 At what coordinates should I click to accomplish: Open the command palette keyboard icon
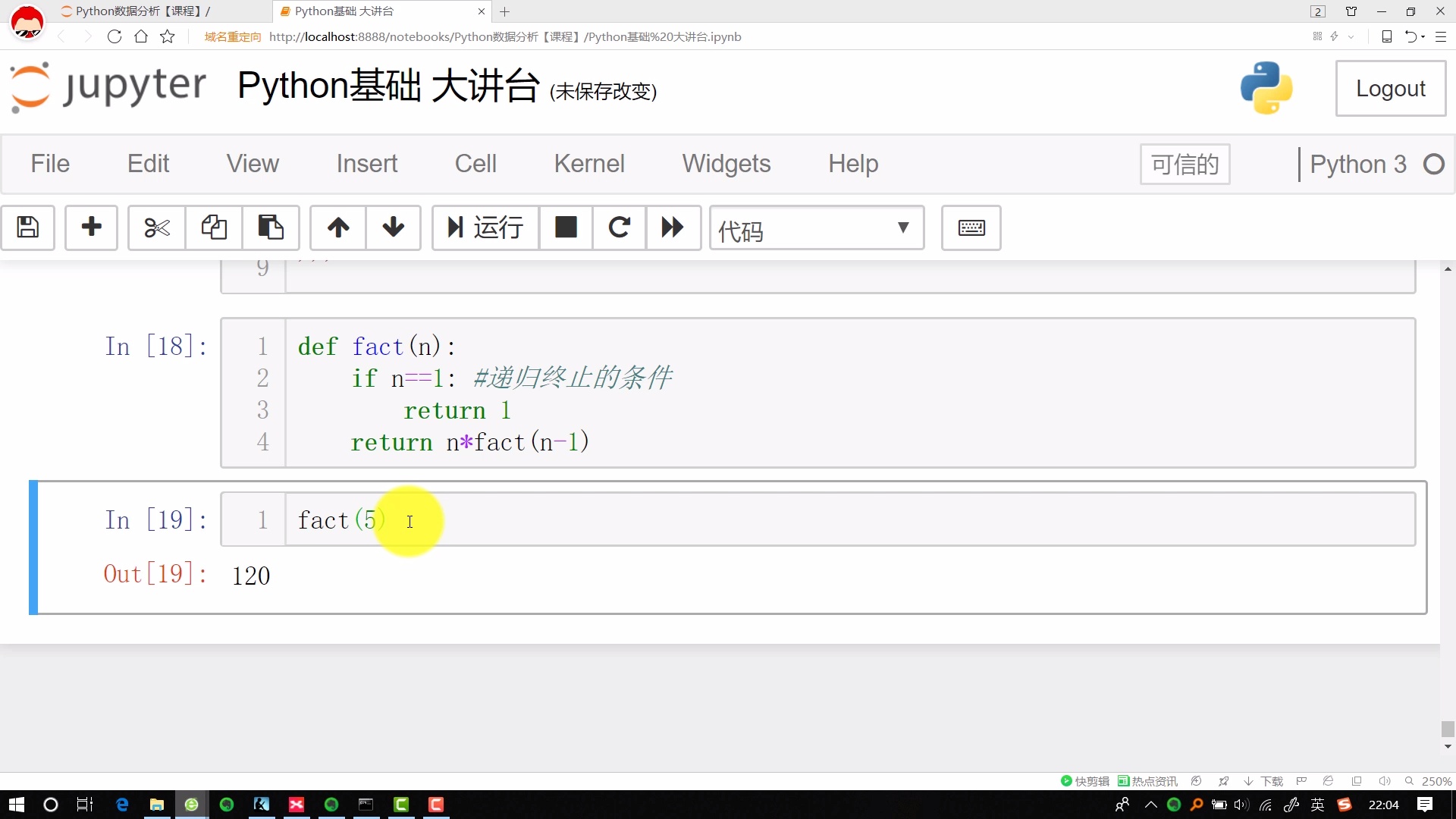(x=971, y=228)
